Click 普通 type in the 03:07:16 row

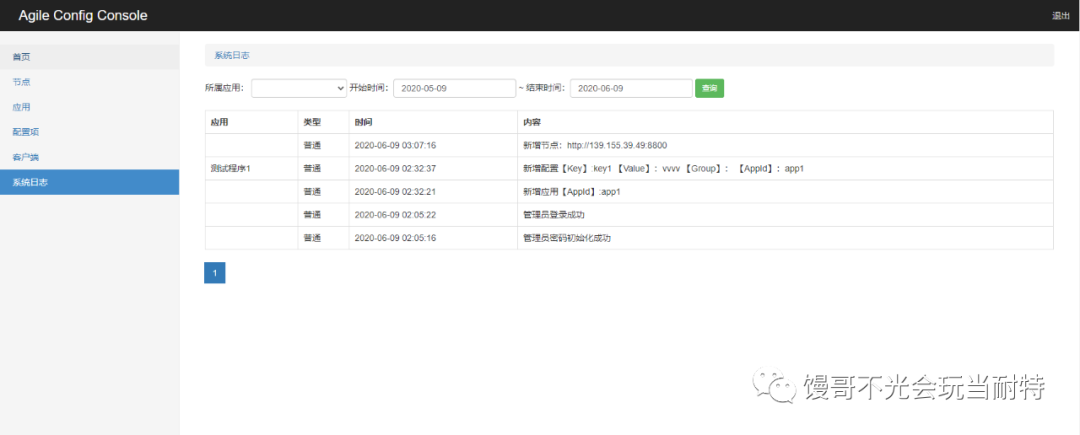(312, 145)
